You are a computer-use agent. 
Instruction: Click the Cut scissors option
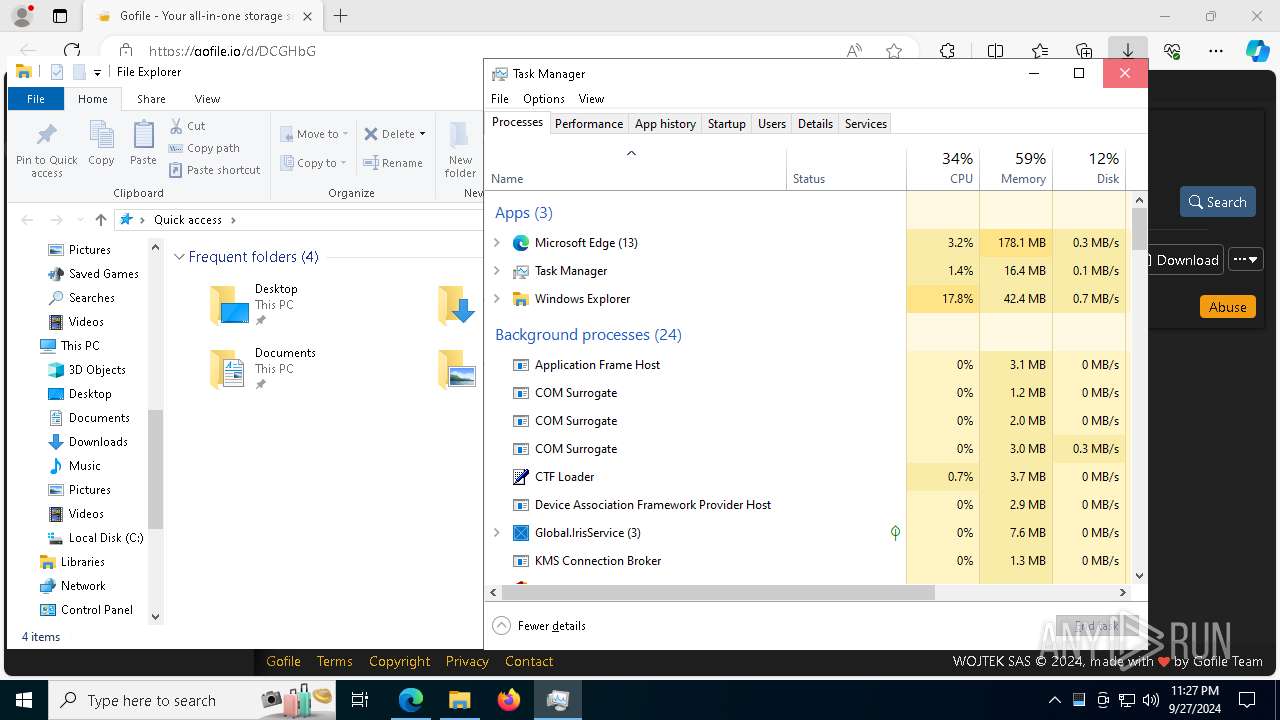(x=187, y=126)
